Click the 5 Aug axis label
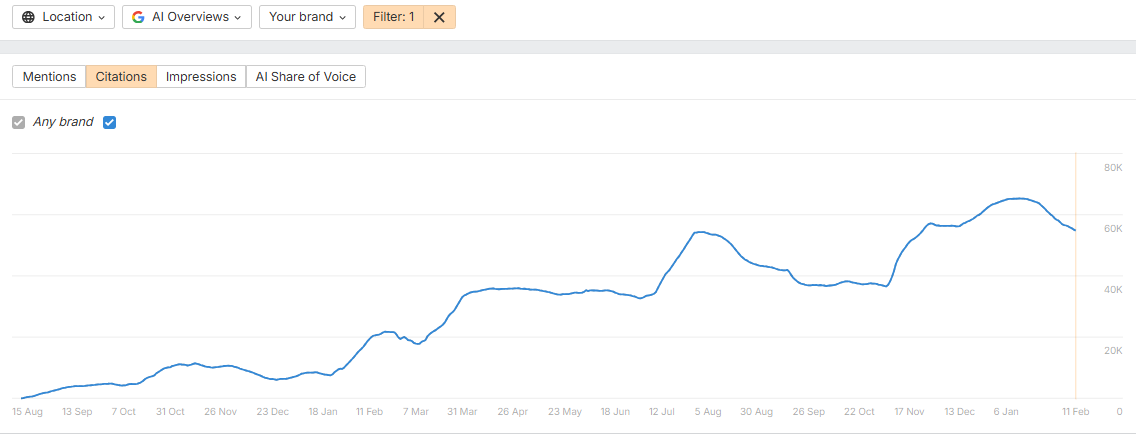This screenshot has height=434, width=1136. (708, 412)
